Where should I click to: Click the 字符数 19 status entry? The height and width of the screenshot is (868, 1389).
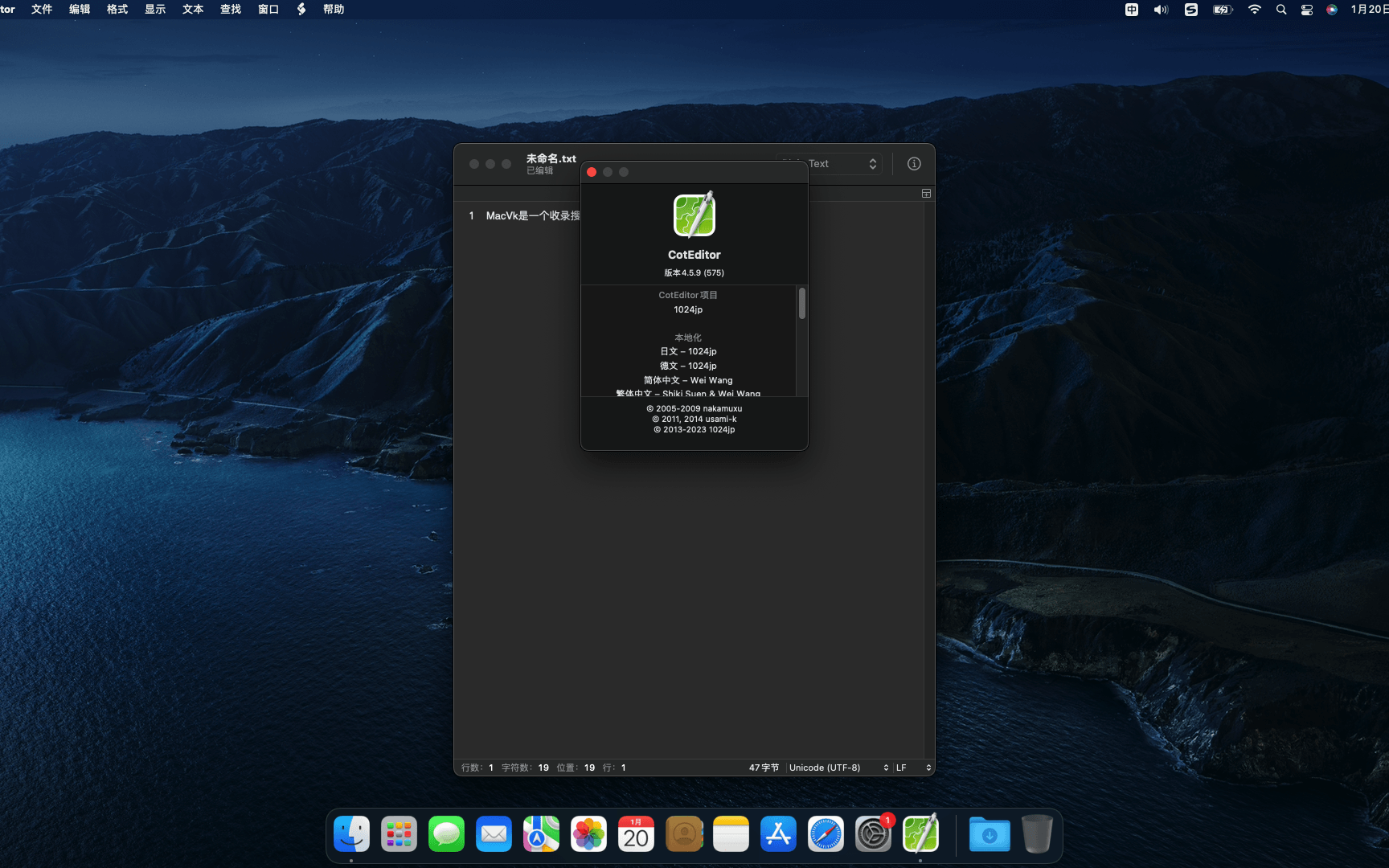click(525, 768)
